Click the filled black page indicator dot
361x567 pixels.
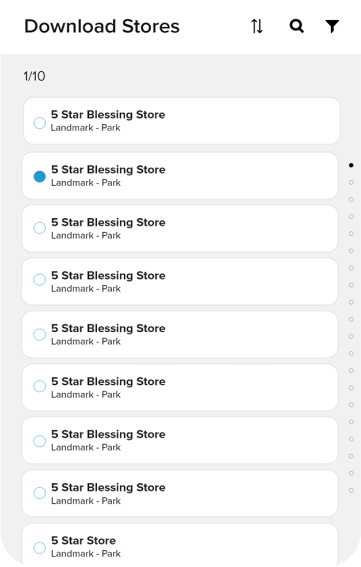pyautogui.click(x=351, y=165)
